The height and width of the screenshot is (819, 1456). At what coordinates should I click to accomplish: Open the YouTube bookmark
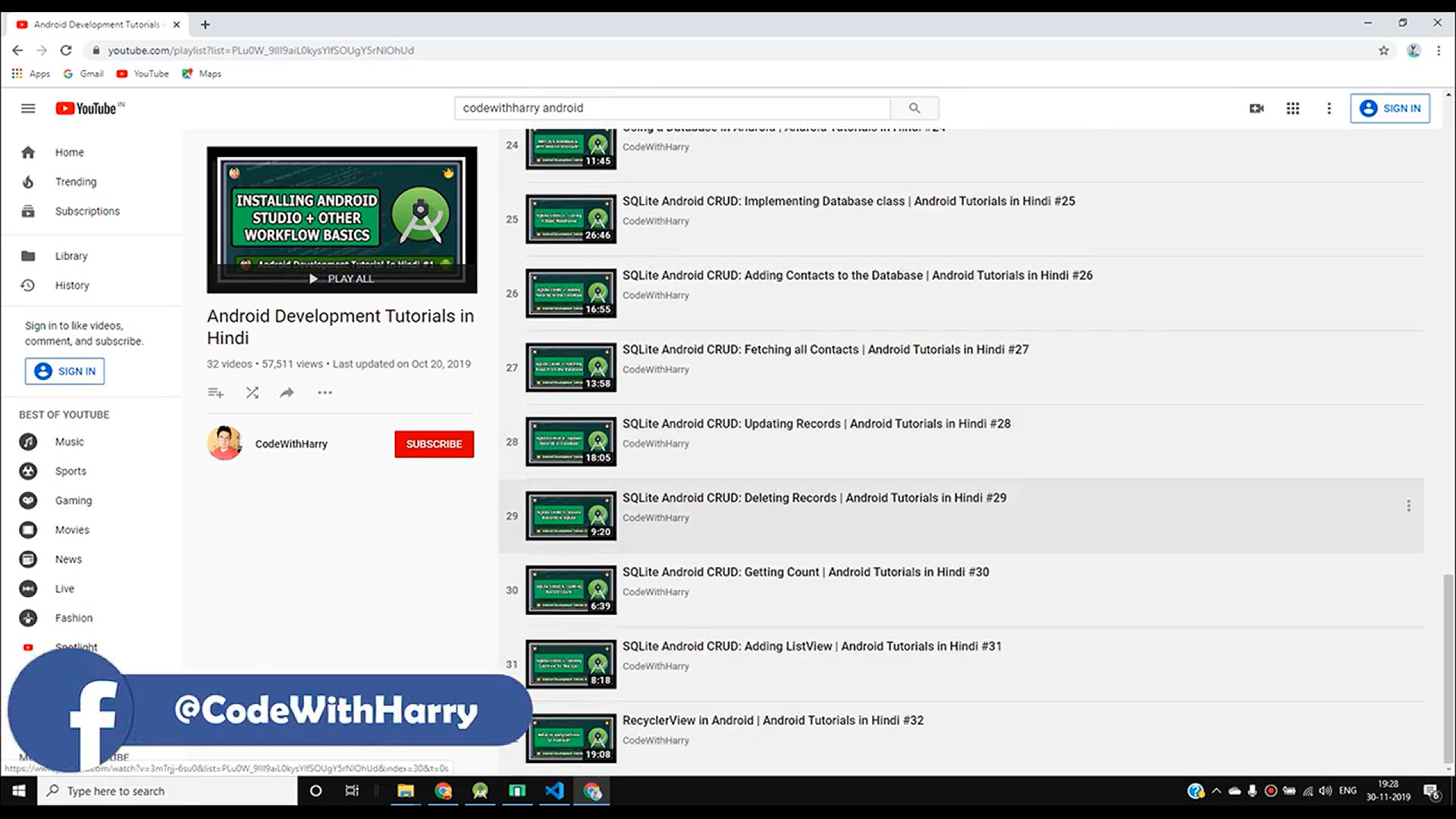click(x=143, y=74)
